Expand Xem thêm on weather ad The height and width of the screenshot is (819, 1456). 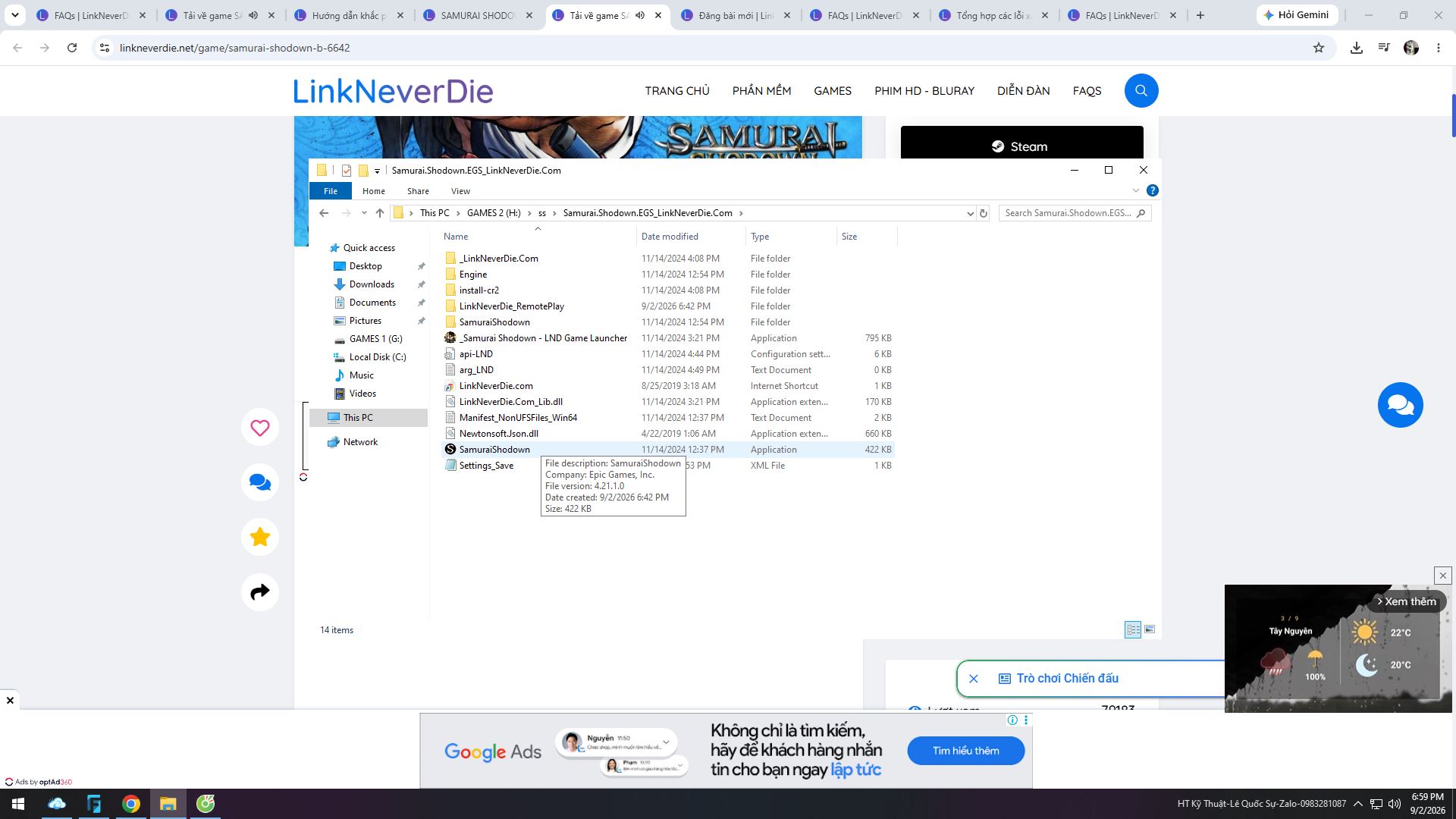click(x=1407, y=601)
